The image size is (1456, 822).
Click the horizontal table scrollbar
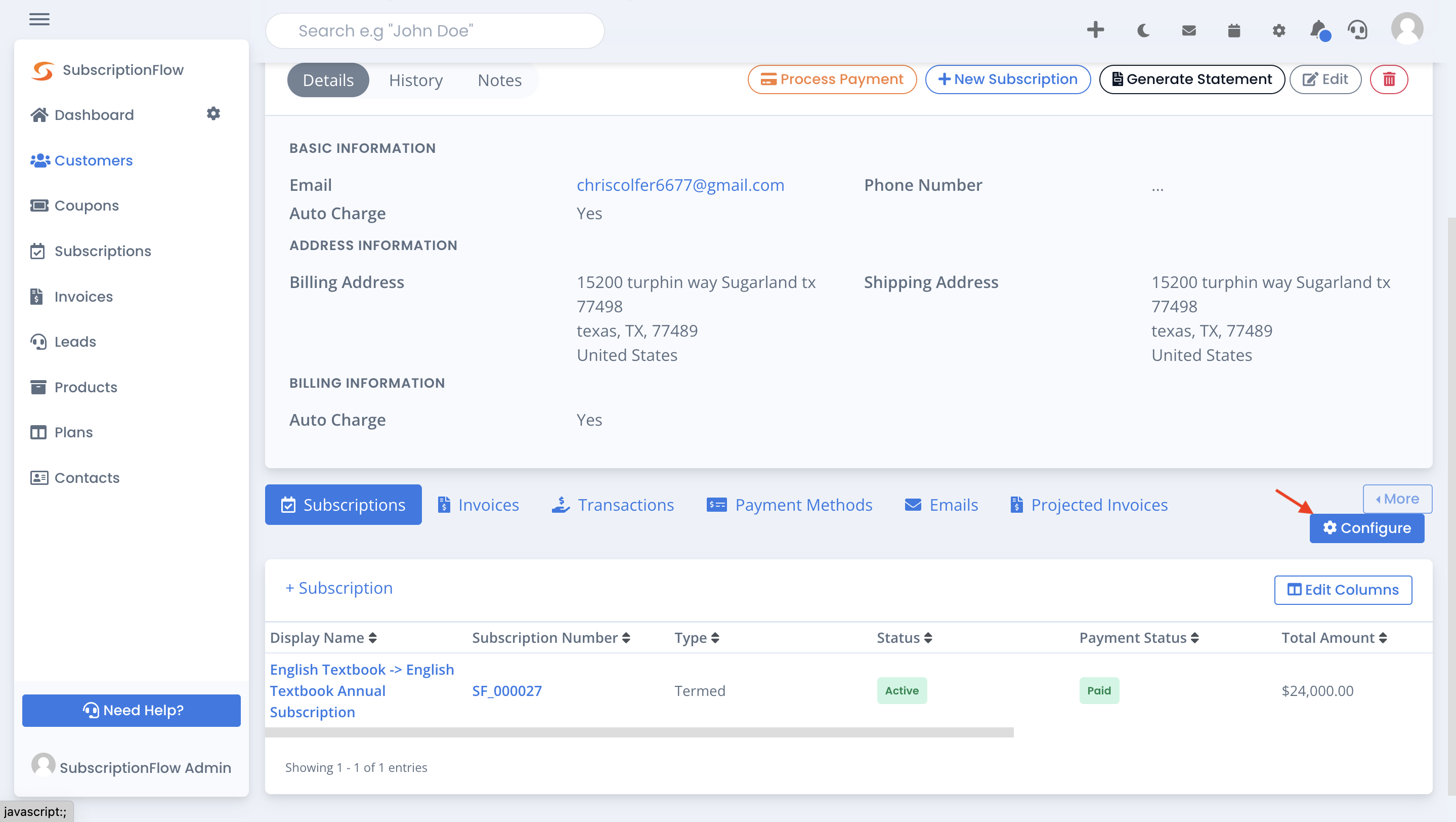click(639, 733)
